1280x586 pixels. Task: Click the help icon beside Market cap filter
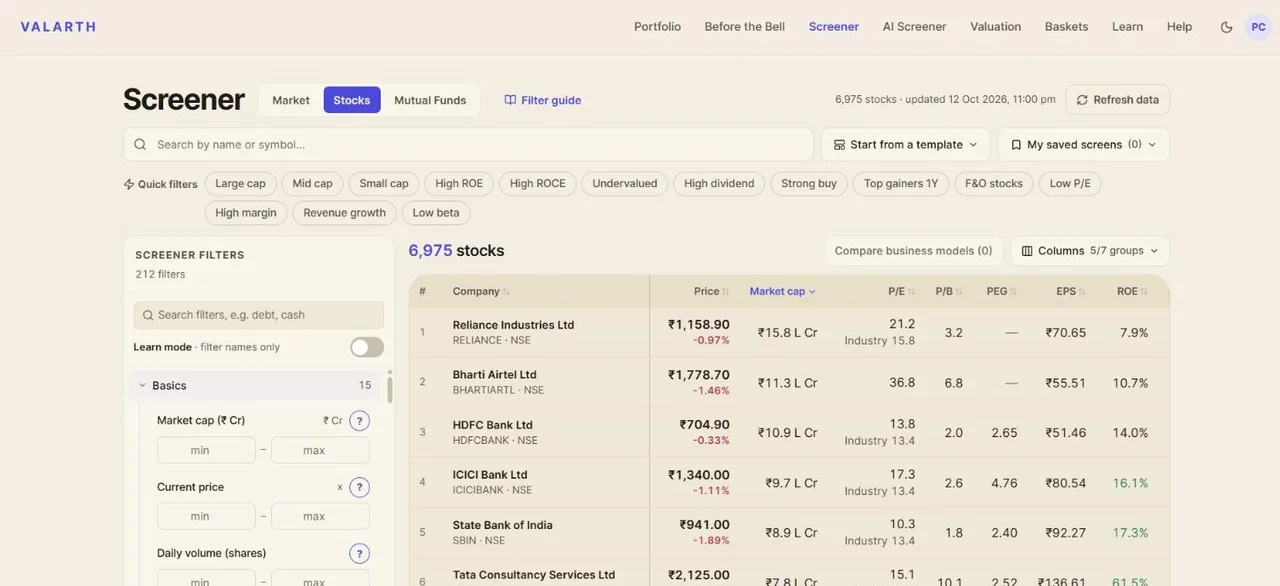pos(359,421)
